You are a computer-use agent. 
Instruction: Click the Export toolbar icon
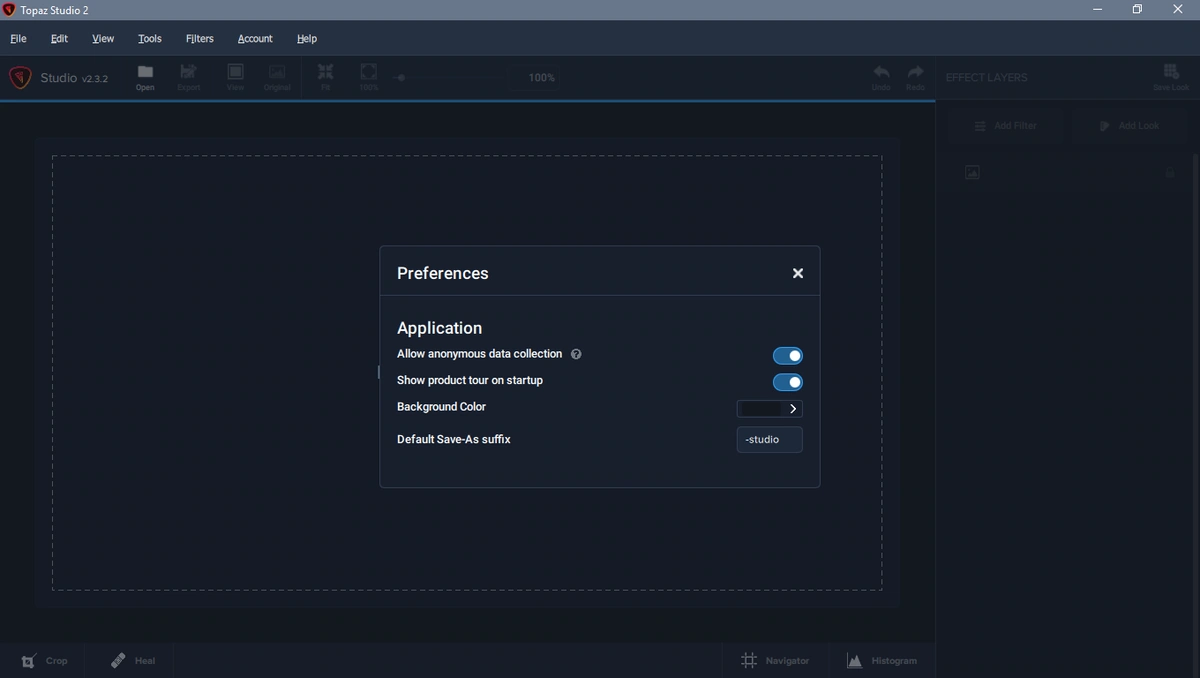pyautogui.click(x=188, y=77)
